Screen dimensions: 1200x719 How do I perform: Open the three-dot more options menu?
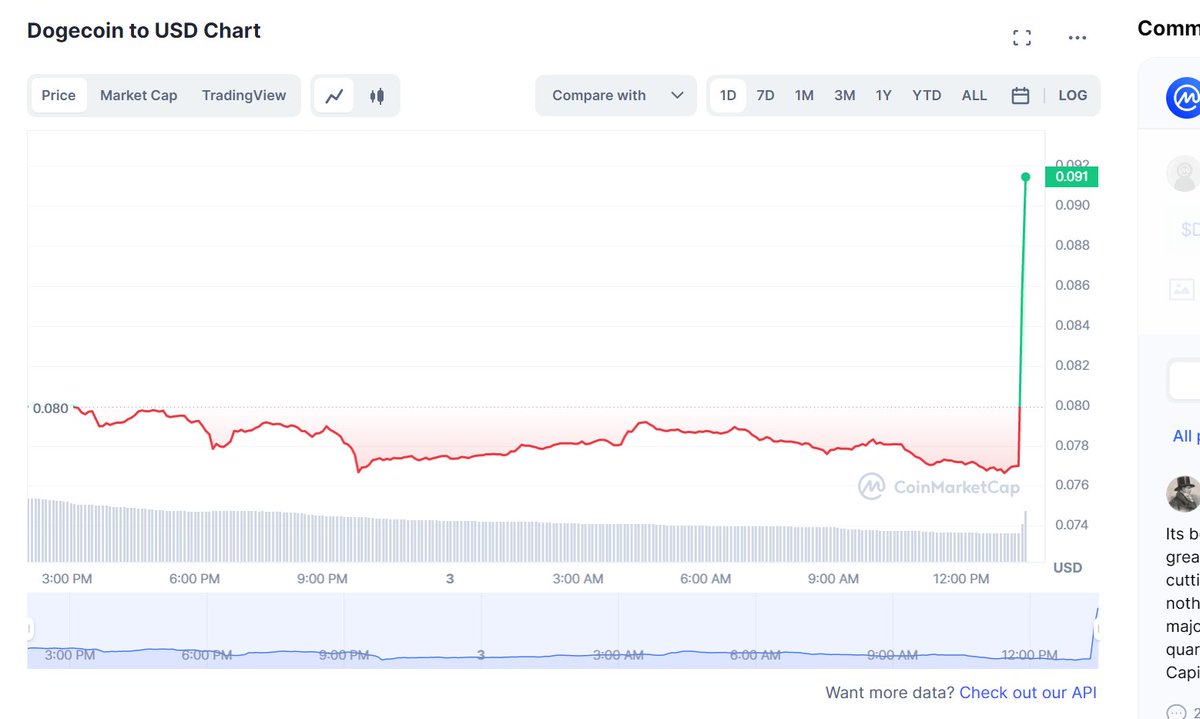[x=1077, y=38]
